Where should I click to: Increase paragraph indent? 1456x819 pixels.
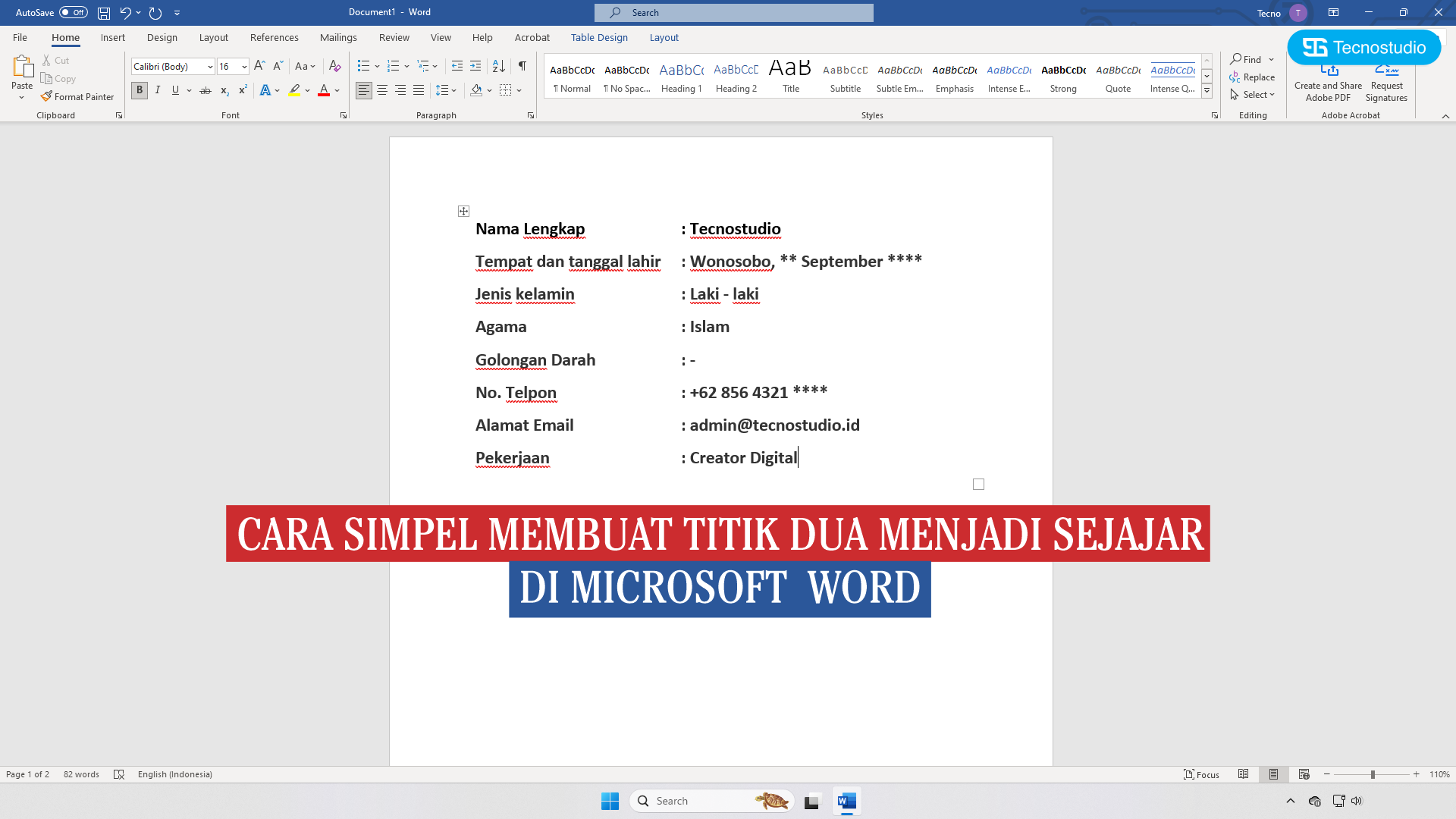tap(475, 66)
